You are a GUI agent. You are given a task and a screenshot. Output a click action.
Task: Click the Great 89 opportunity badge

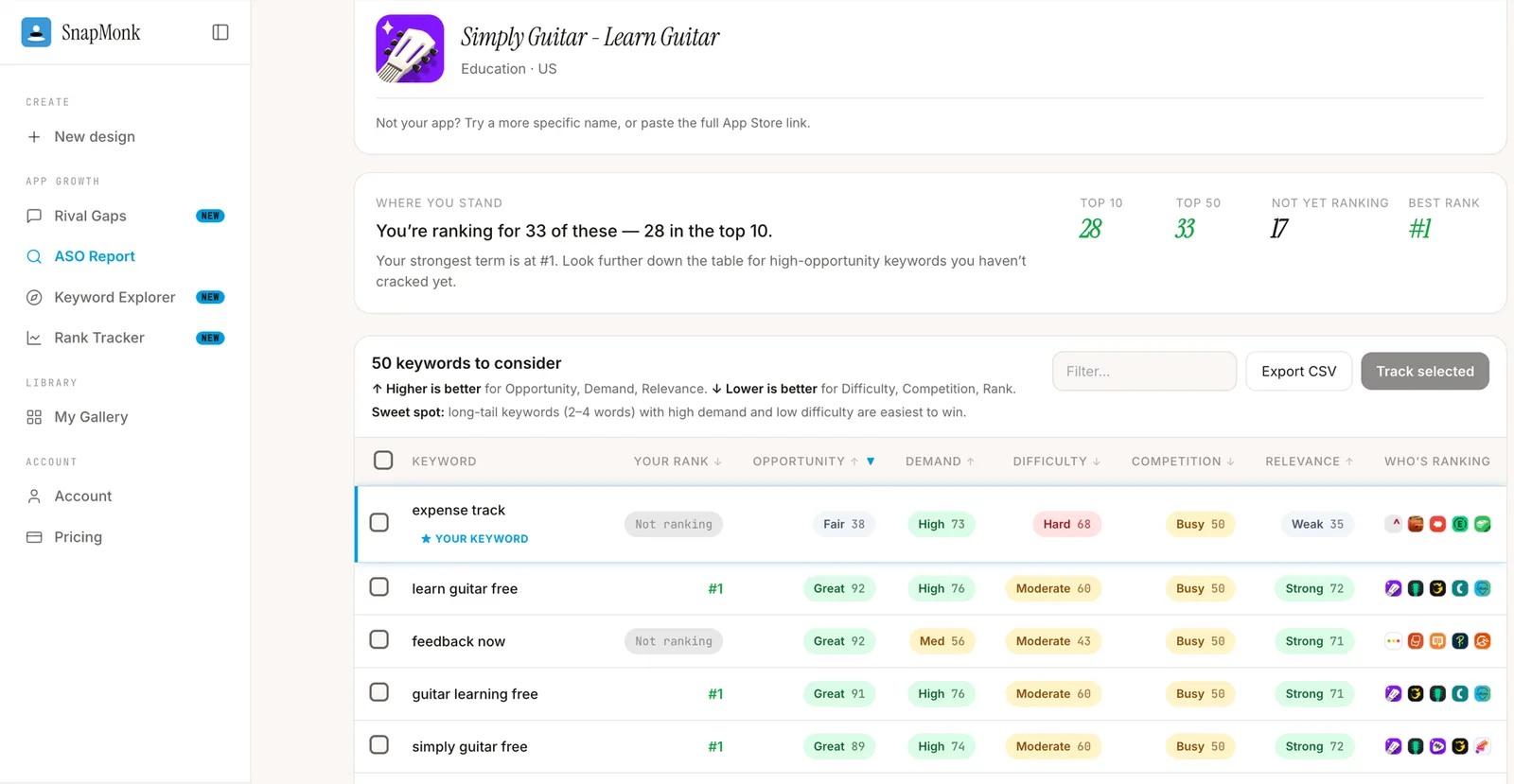click(839, 746)
